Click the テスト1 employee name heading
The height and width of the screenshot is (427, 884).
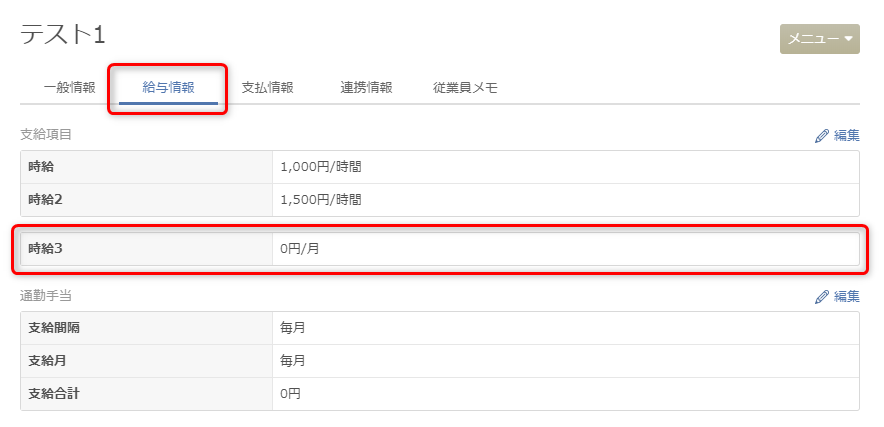63,36
